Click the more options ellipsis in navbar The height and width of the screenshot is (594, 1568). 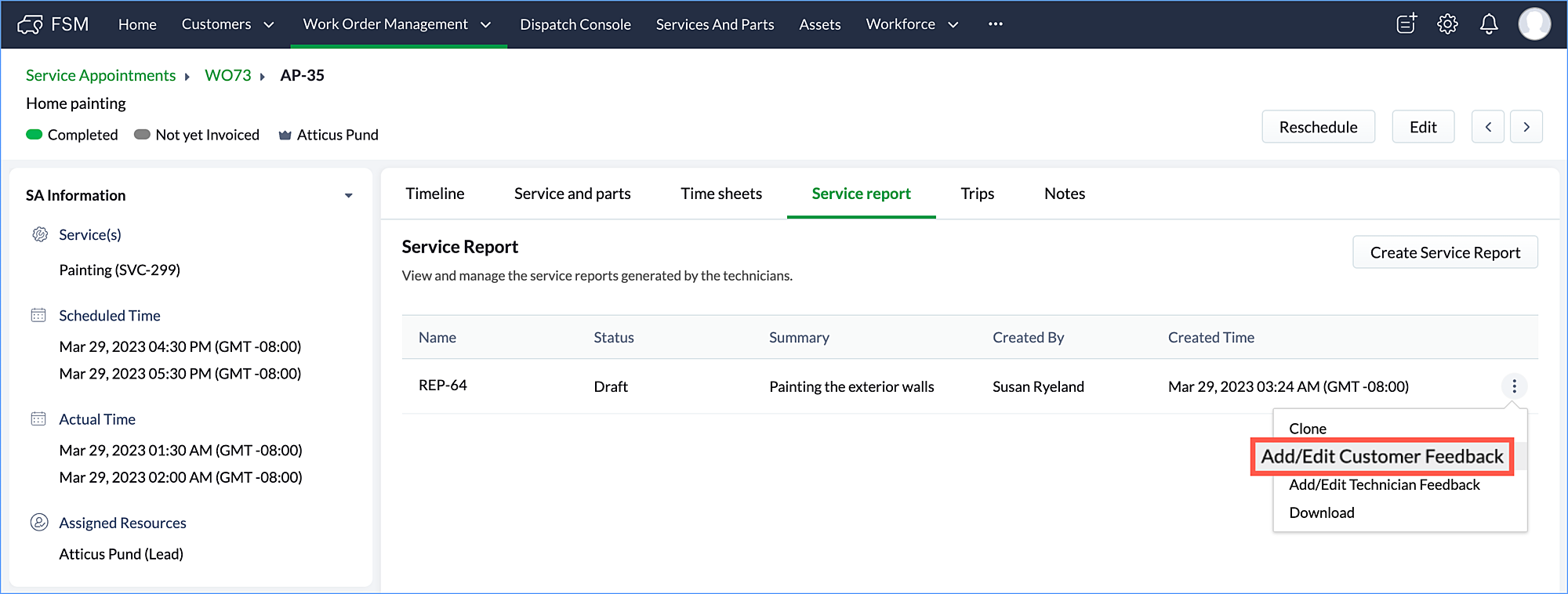[995, 24]
